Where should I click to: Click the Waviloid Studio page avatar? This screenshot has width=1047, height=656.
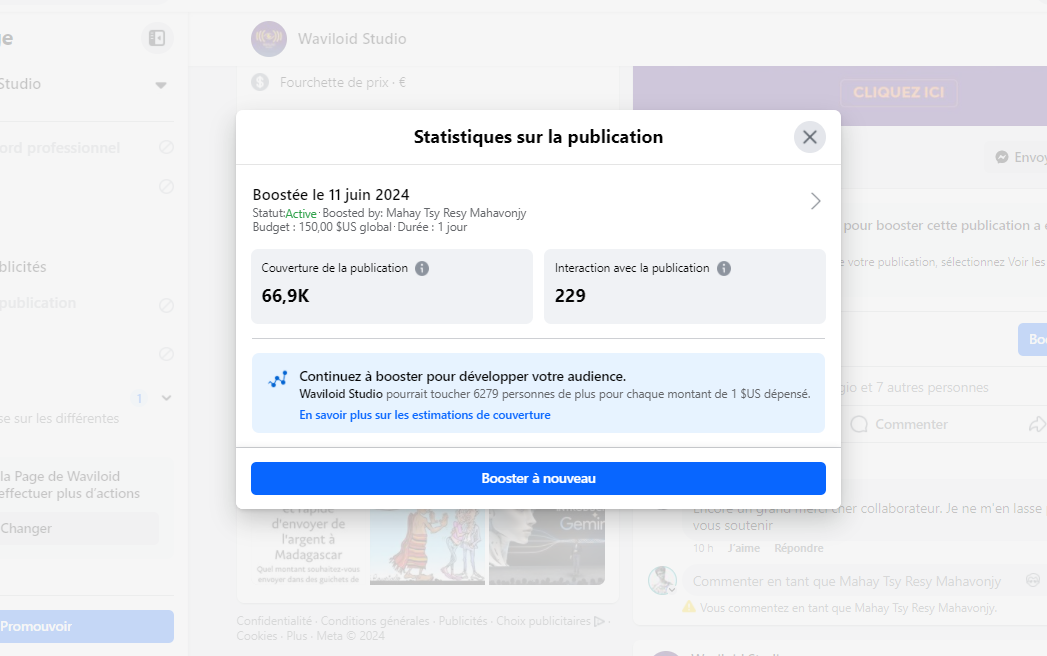pyautogui.click(x=269, y=39)
